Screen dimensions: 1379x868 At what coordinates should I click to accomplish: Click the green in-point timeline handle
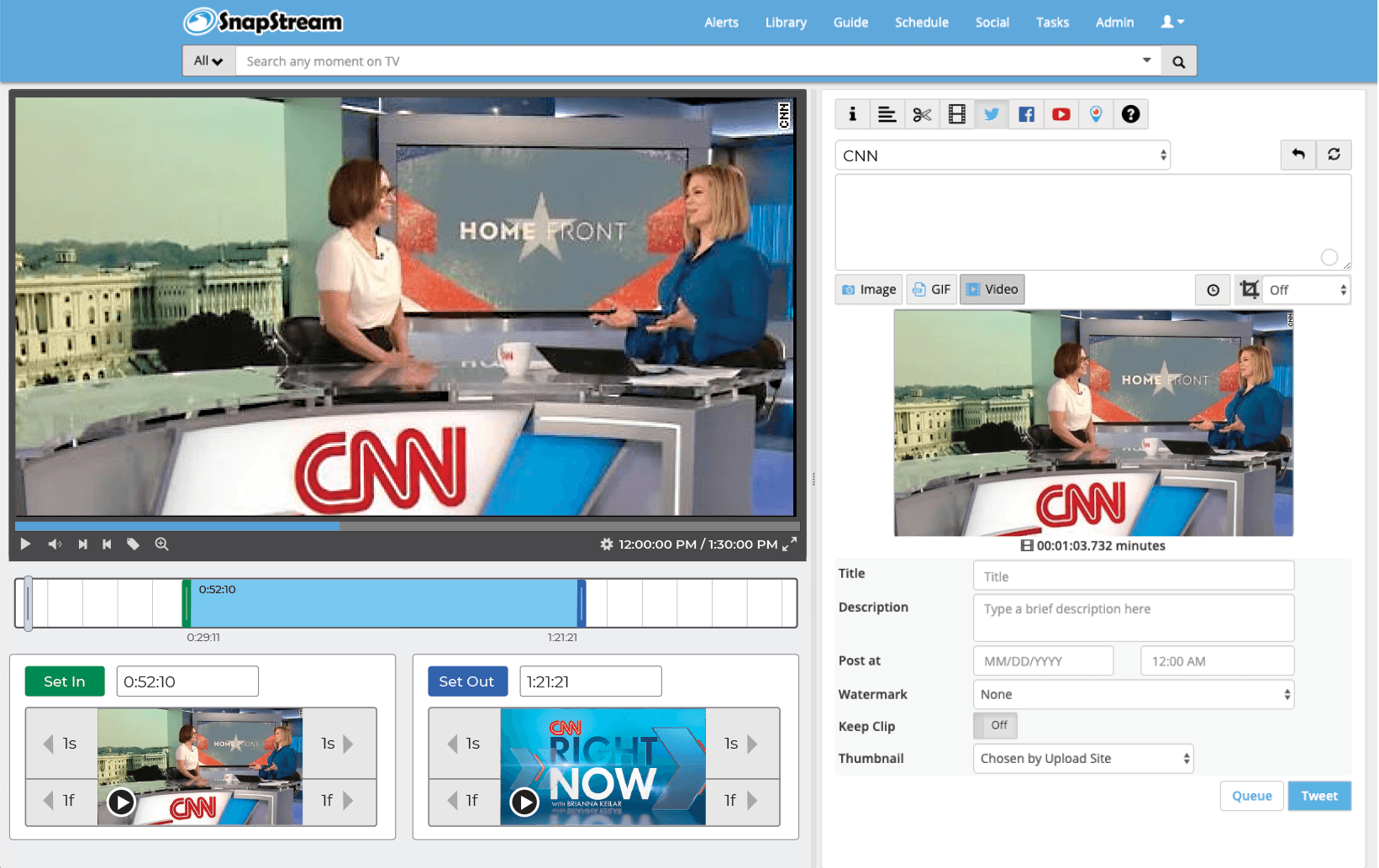pos(187,603)
